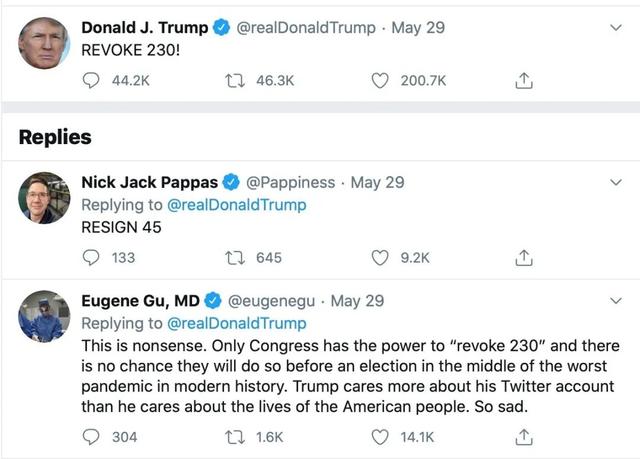Like the RESIGN 45 reply

pyautogui.click(x=380, y=257)
